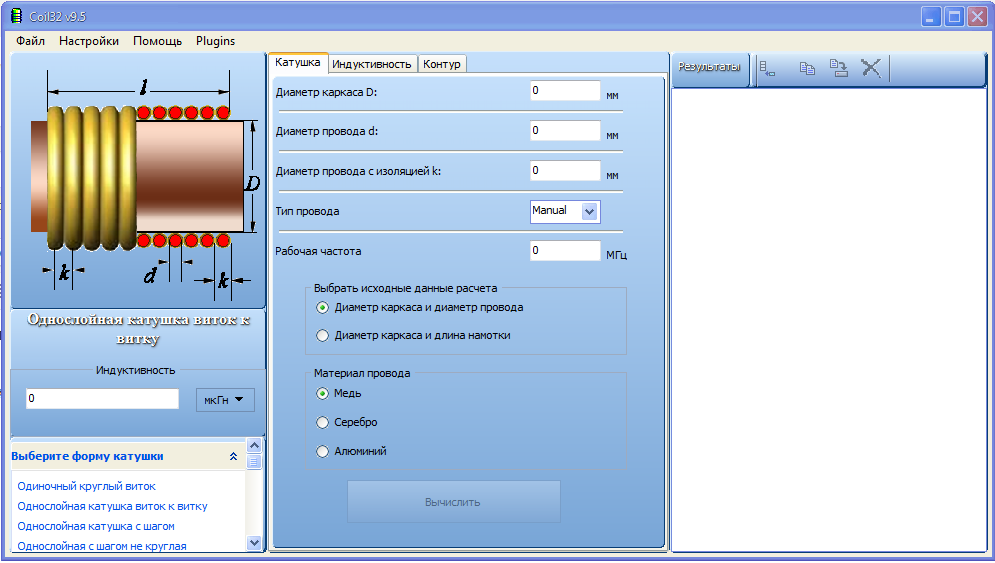Click the list-with-arrow results toolbar icon
The height and width of the screenshot is (563, 995).
pyautogui.click(x=768, y=69)
